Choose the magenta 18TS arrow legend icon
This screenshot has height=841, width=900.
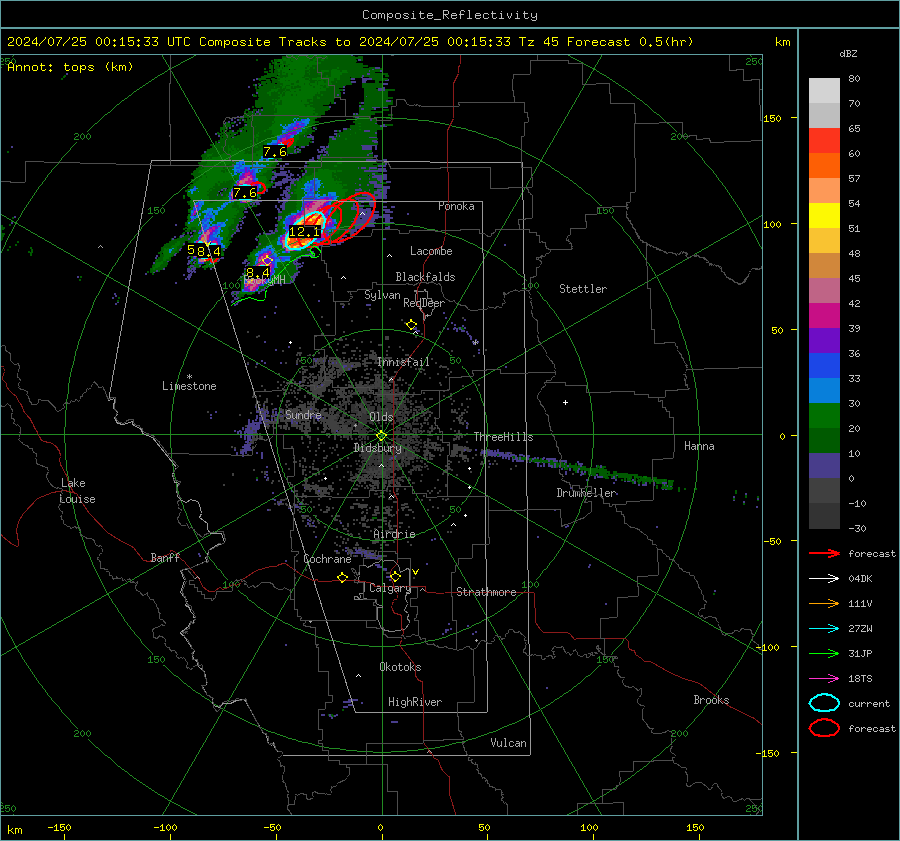[824, 678]
